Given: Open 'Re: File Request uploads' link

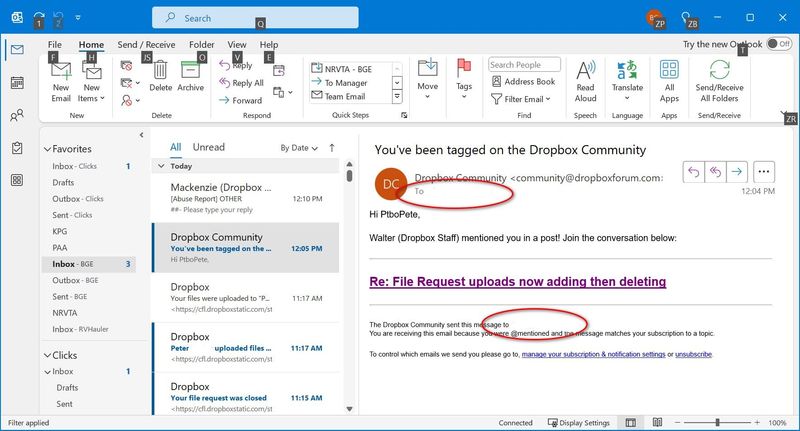Looking at the screenshot, I should 517,282.
